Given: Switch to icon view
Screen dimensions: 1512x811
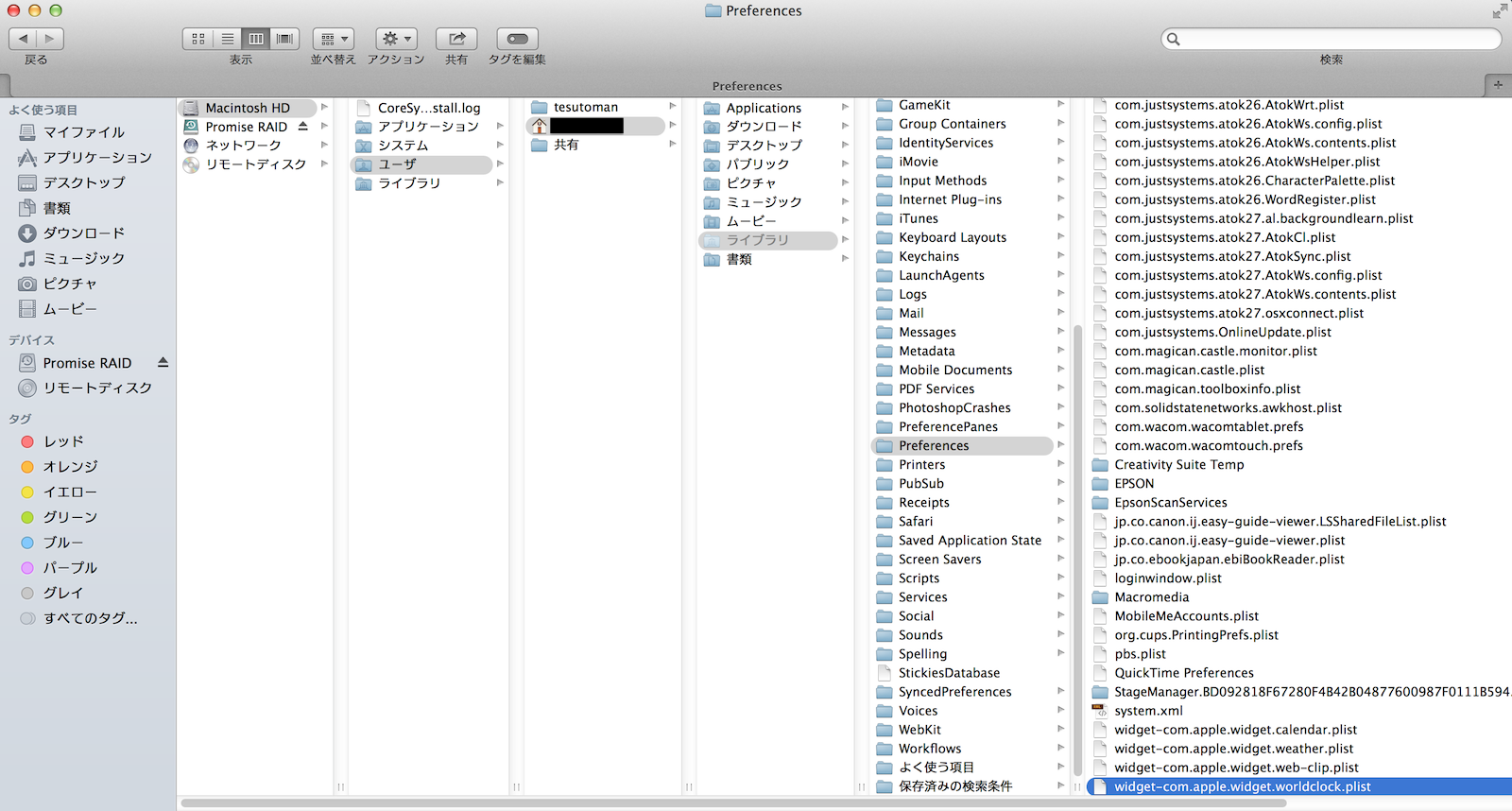Looking at the screenshot, I should pos(198,39).
